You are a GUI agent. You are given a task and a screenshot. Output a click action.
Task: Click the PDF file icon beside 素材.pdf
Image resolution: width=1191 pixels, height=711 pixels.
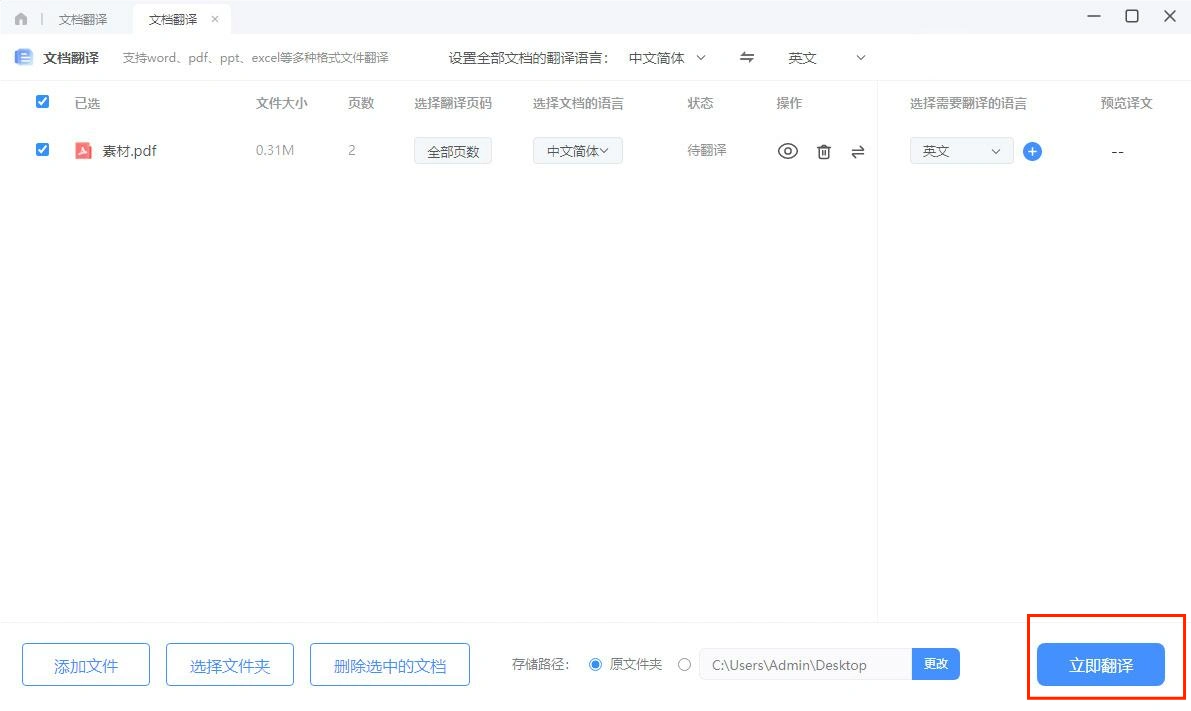pyautogui.click(x=84, y=150)
